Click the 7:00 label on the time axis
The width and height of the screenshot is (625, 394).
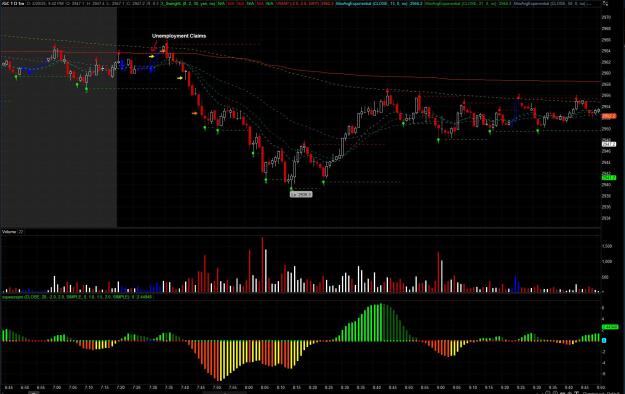point(57,387)
